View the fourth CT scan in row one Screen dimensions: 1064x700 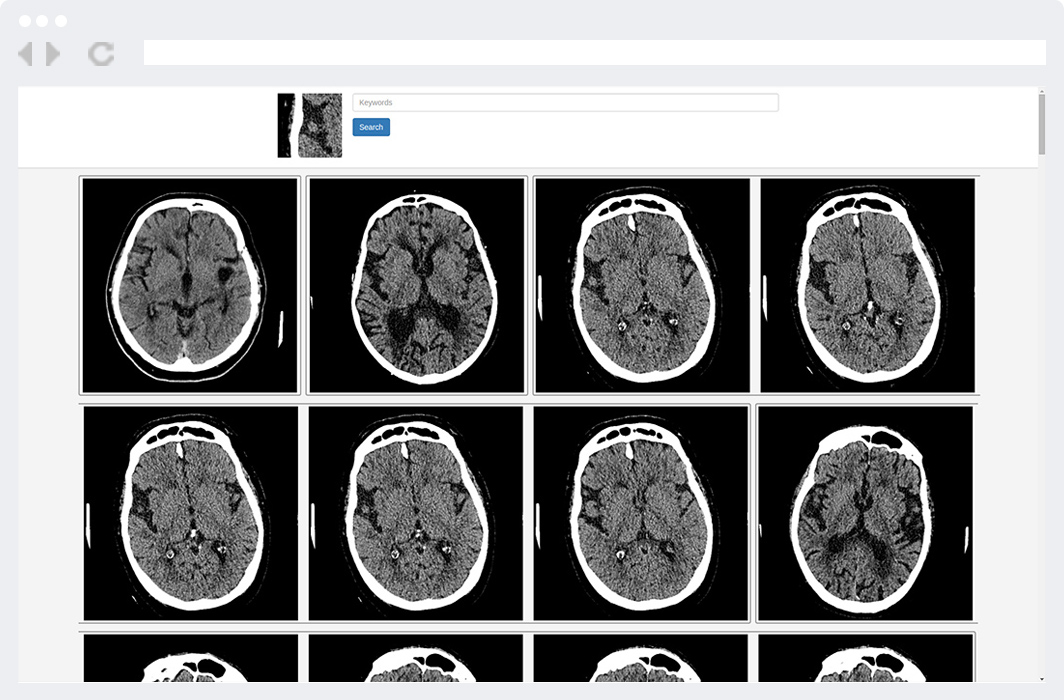(x=867, y=285)
